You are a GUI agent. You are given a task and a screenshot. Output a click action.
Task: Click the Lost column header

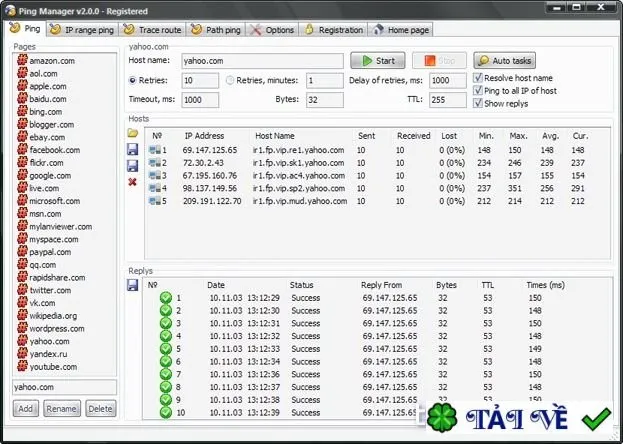(449, 136)
